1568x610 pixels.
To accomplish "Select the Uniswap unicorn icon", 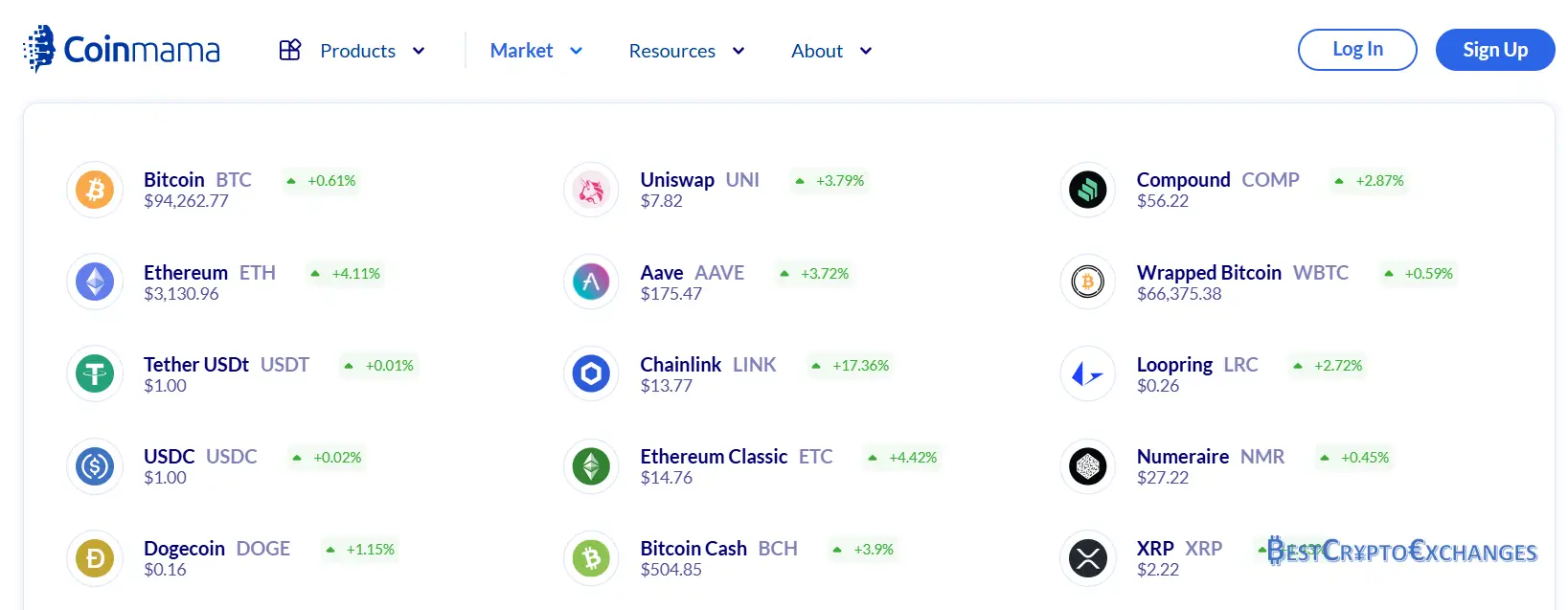I will click(x=591, y=190).
